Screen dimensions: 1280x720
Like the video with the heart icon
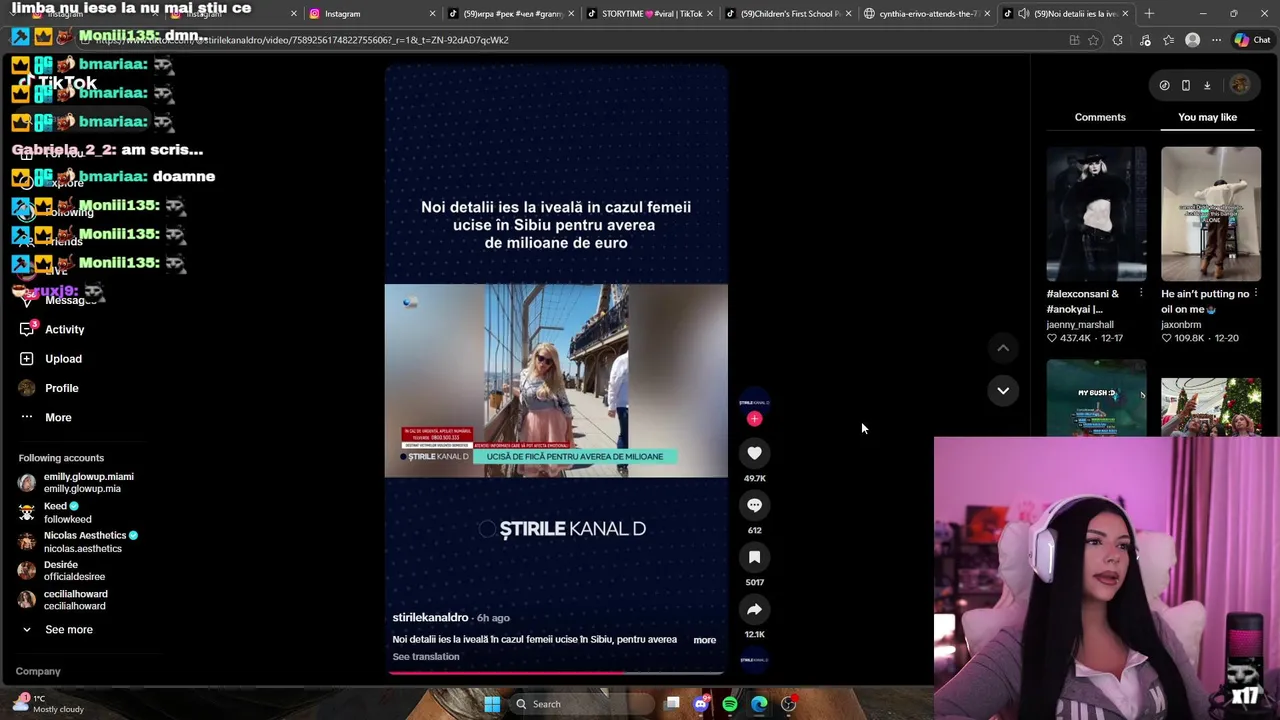point(754,453)
